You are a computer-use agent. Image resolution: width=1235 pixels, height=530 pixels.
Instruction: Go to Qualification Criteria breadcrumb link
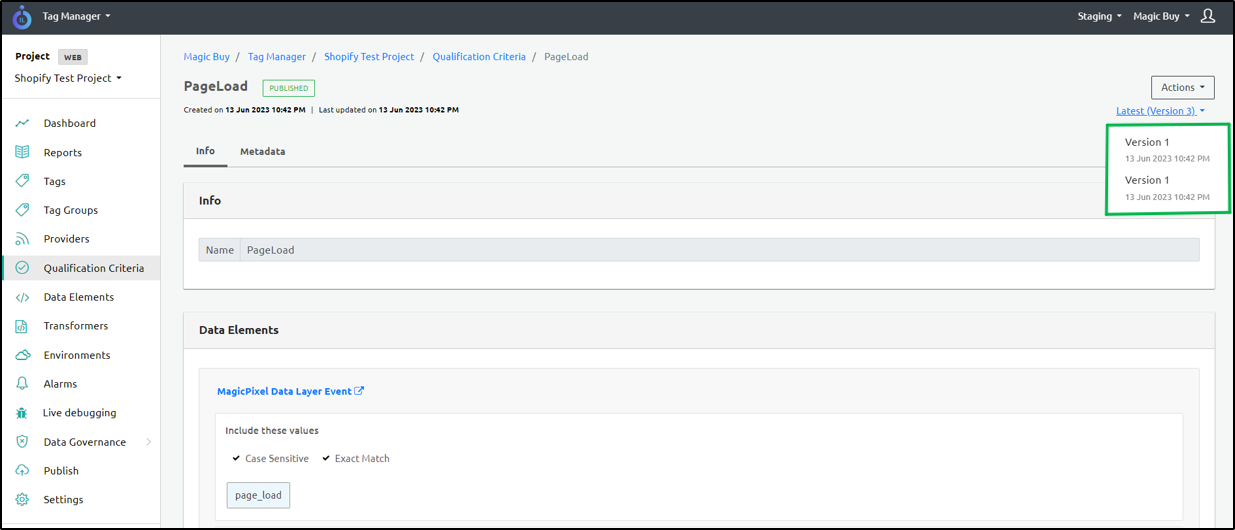pyautogui.click(x=478, y=57)
